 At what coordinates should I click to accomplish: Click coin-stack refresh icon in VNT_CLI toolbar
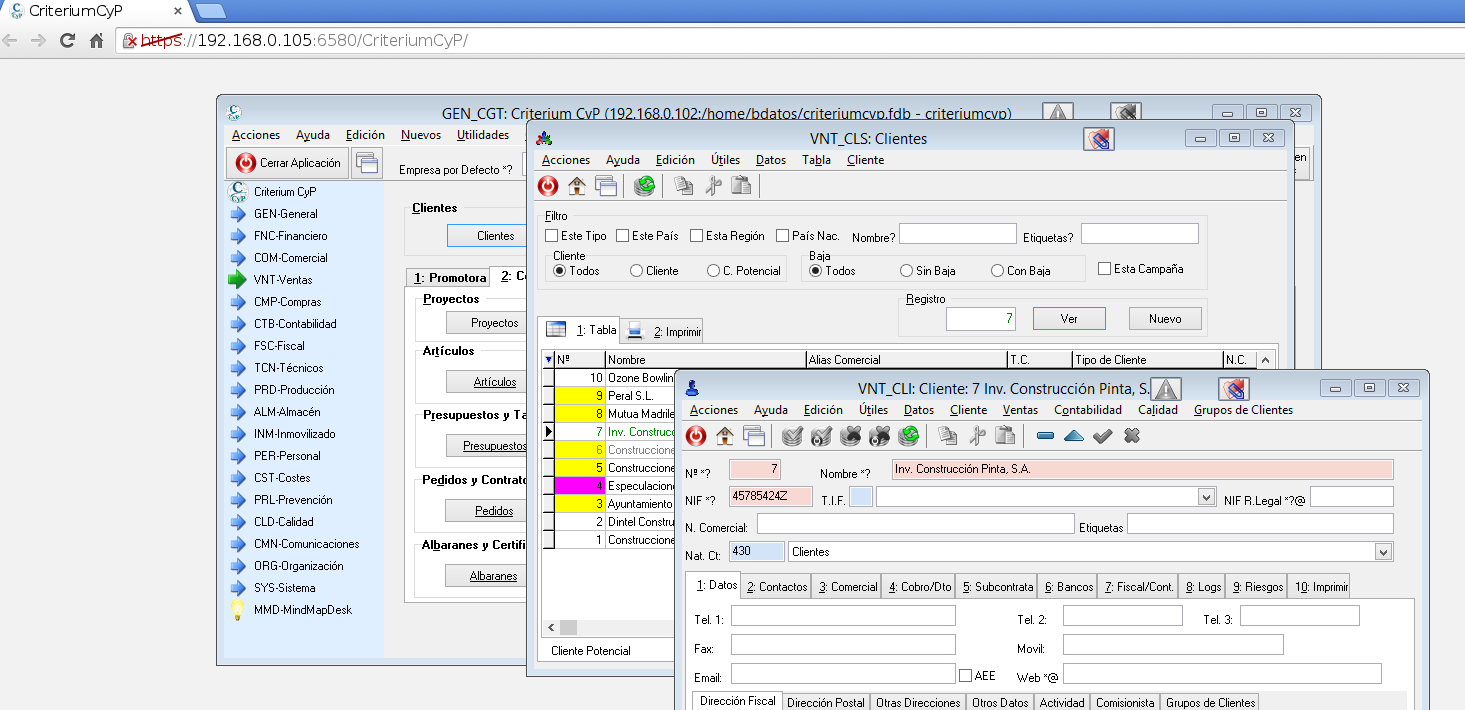point(909,436)
